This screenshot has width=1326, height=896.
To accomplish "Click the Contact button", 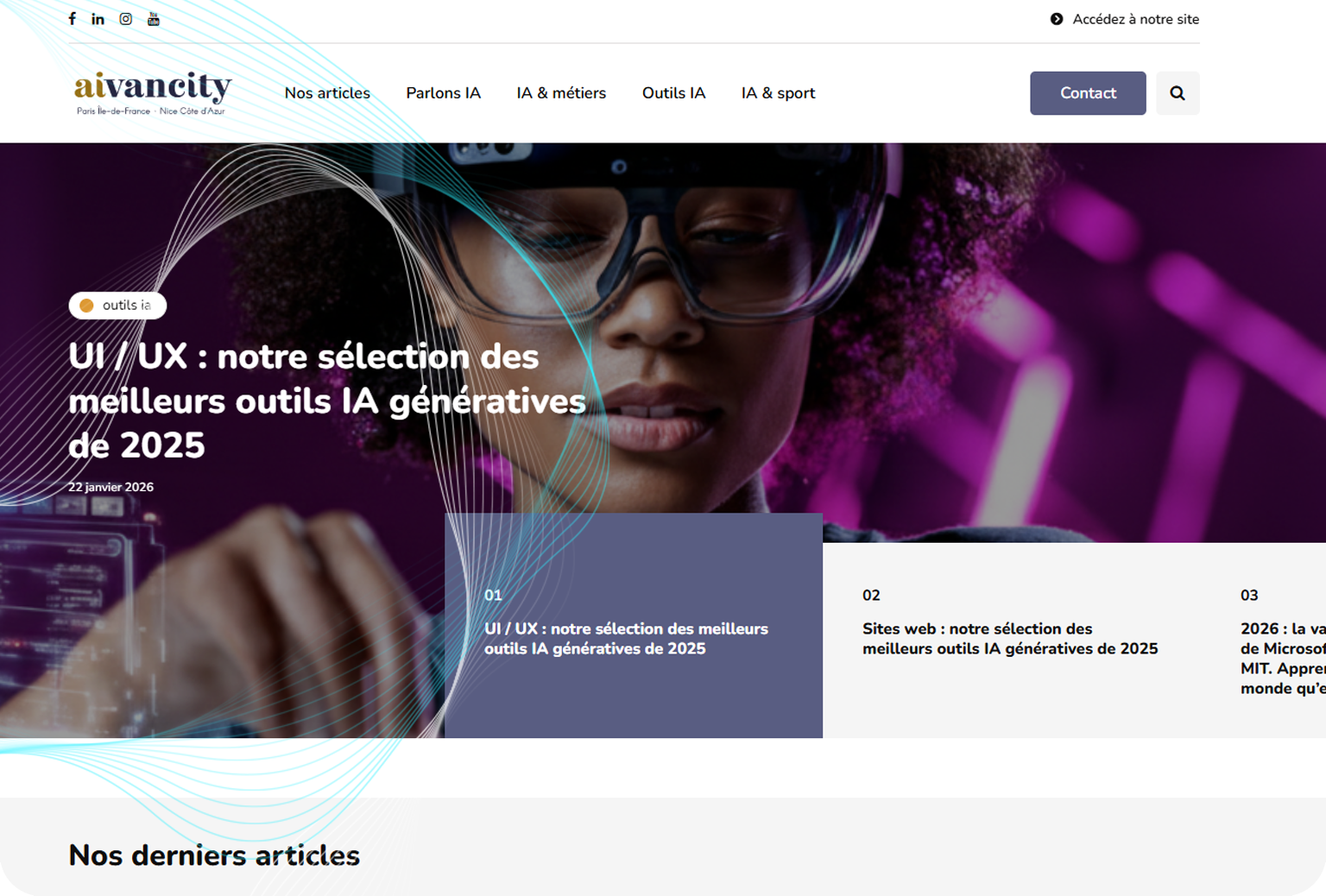I will 1088,93.
